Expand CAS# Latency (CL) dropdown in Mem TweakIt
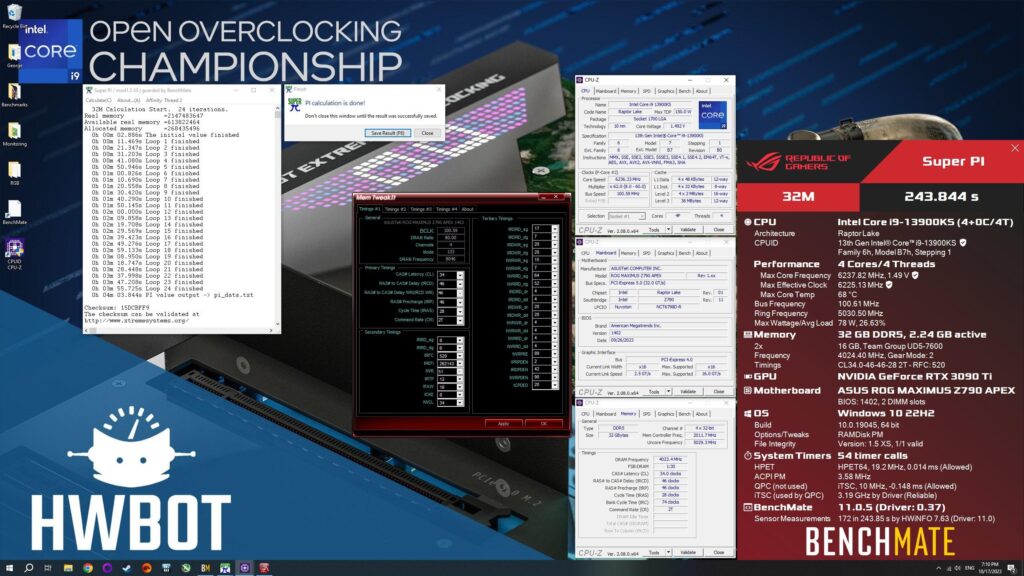The width and height of the screenshot is (1024, 576). coord(460,275)
